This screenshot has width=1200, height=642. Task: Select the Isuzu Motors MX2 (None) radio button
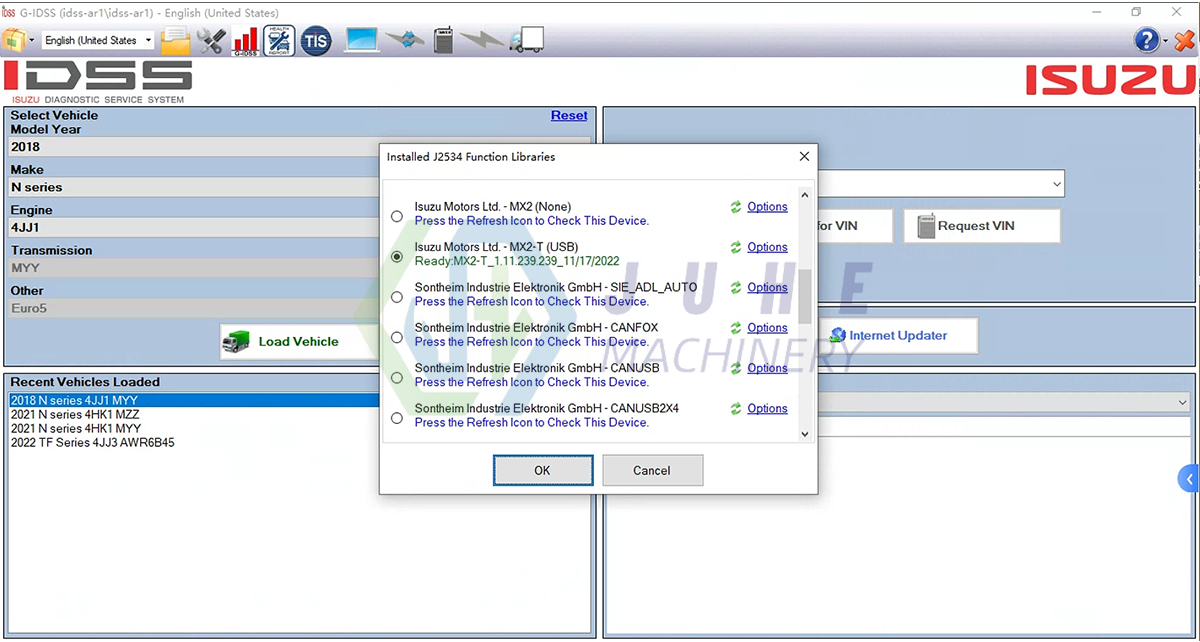[396, 215]
